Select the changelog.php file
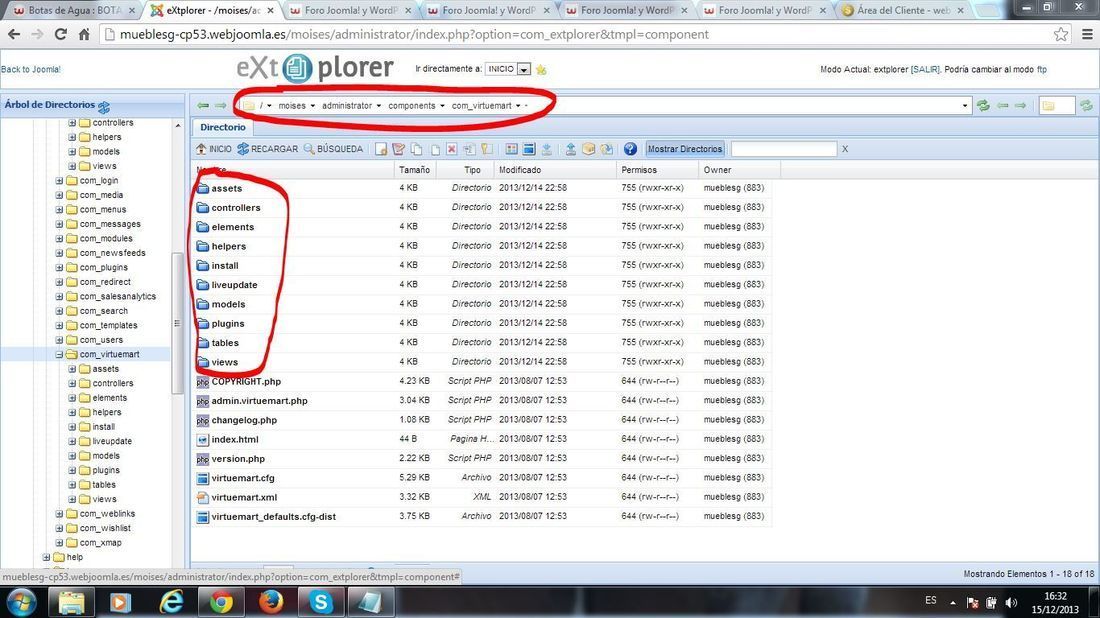The height and width of the screenshot is (618, 1100). pyautogui.click(x=244, y=420)
